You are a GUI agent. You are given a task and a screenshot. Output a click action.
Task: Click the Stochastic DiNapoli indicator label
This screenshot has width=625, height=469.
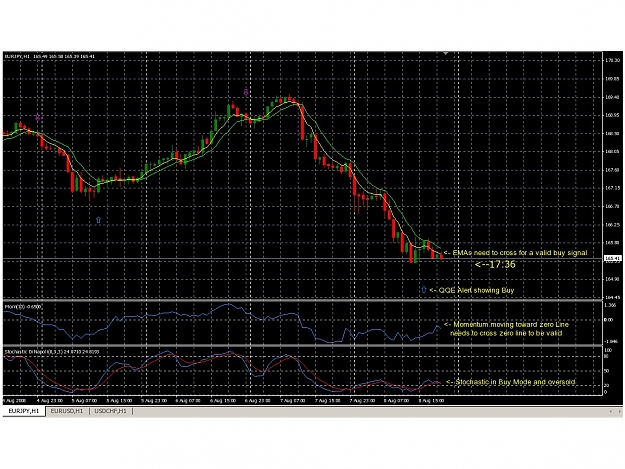[x=52, y=352]
